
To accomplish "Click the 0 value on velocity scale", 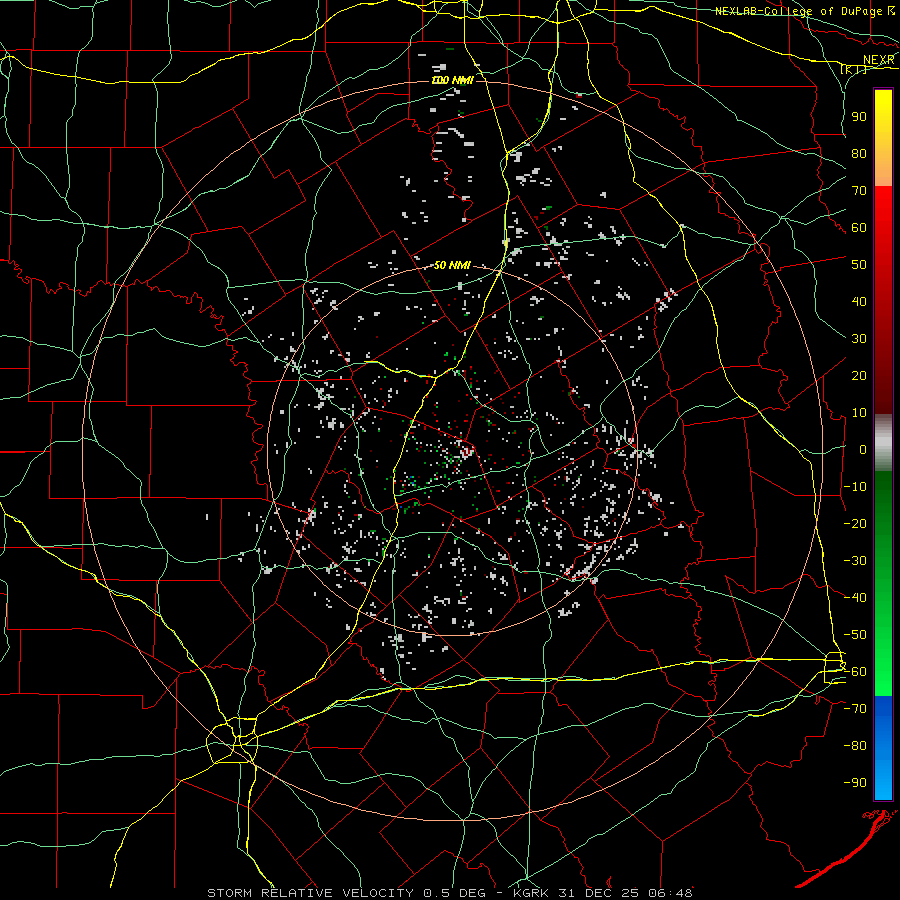I will point(863,449).
